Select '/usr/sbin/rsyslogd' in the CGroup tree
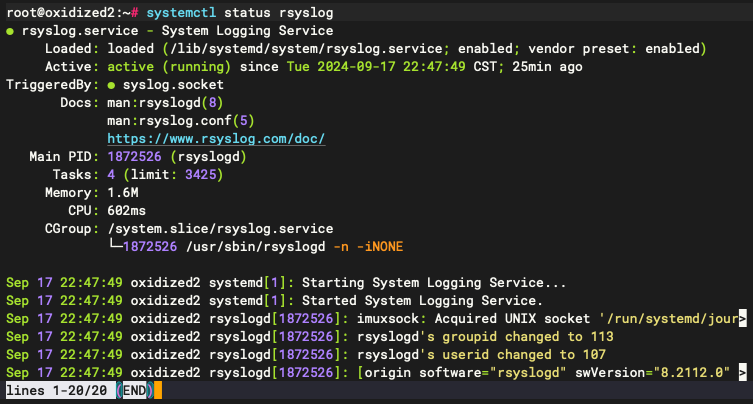Viewport: 753px width, 404px height. [255, 246]
